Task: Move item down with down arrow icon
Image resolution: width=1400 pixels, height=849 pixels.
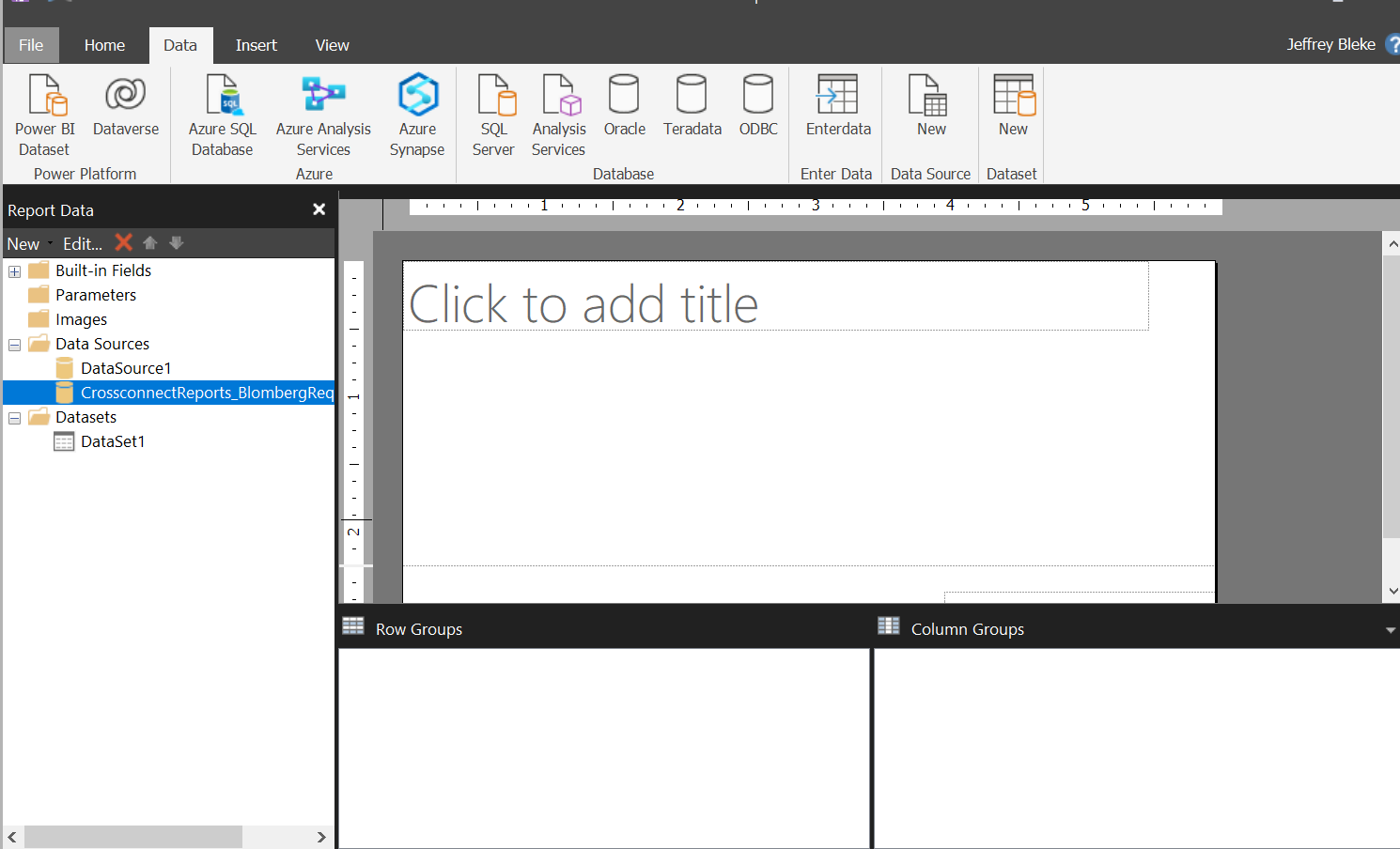Action: [176, 242]
